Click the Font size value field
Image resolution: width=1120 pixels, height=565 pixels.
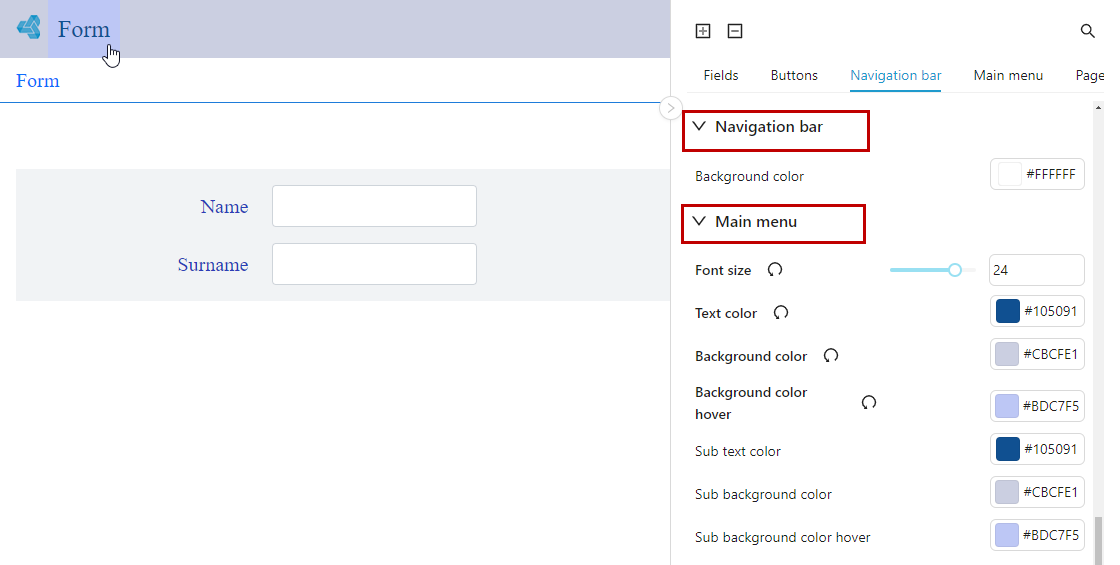click(x=1036, y=270)
